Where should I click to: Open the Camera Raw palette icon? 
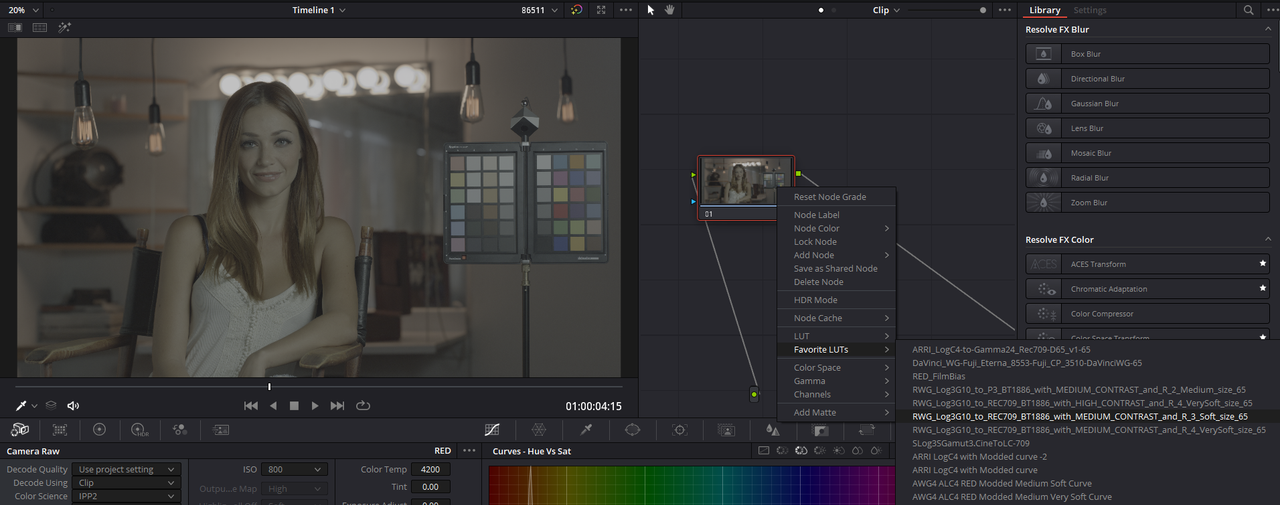[19, 429]
